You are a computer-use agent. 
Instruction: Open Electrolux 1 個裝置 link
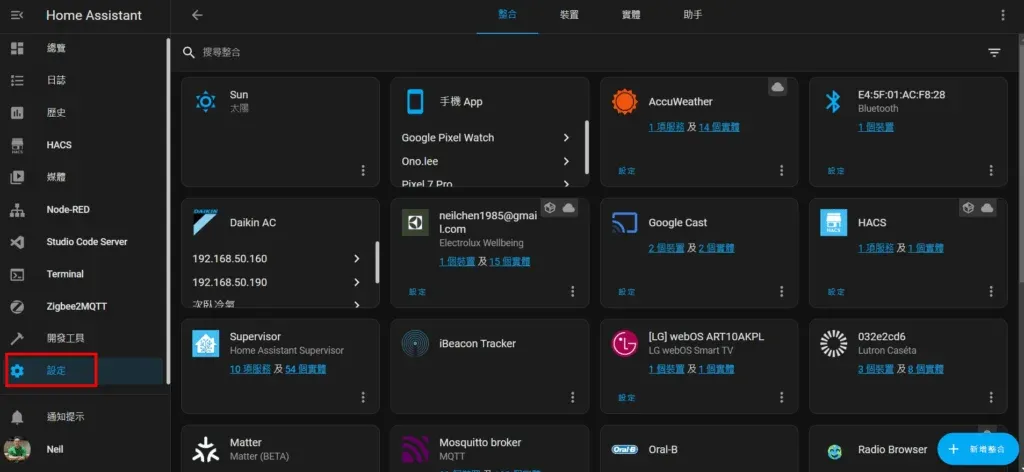coord(457,262)
